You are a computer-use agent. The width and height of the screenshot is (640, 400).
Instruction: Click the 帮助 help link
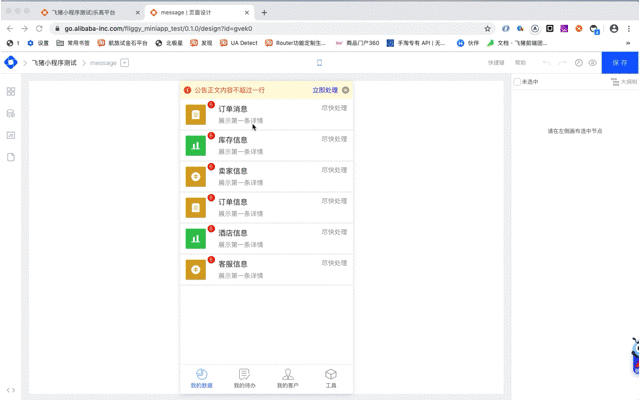(520, 62)
